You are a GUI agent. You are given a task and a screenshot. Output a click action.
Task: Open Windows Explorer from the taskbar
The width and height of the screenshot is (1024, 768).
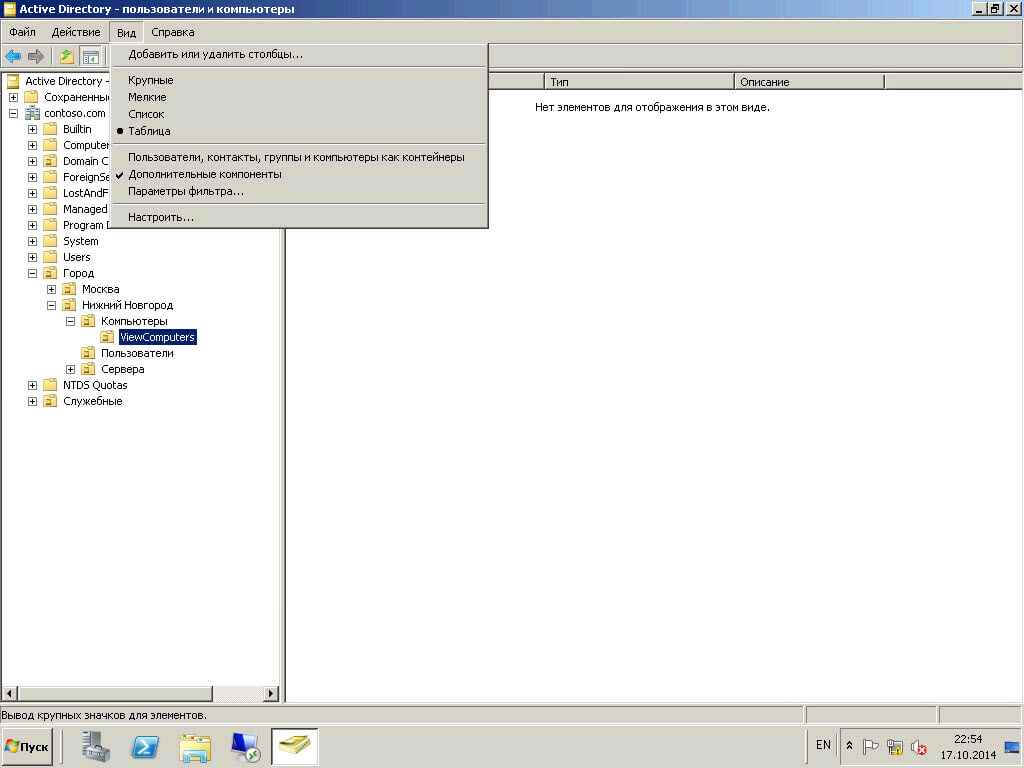[195, 746]
